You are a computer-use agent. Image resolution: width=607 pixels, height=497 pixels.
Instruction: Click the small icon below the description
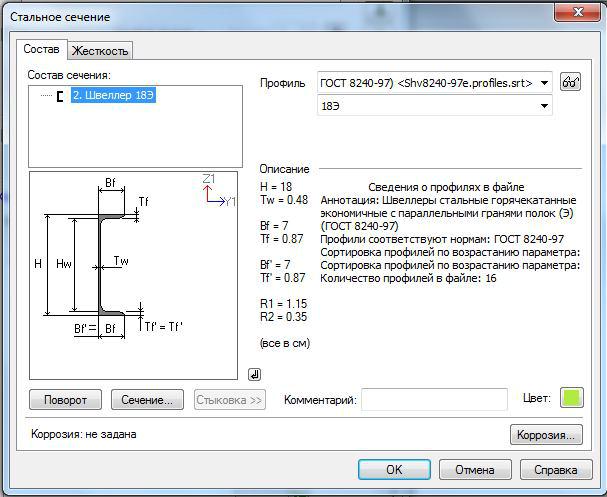pos(255,374)
